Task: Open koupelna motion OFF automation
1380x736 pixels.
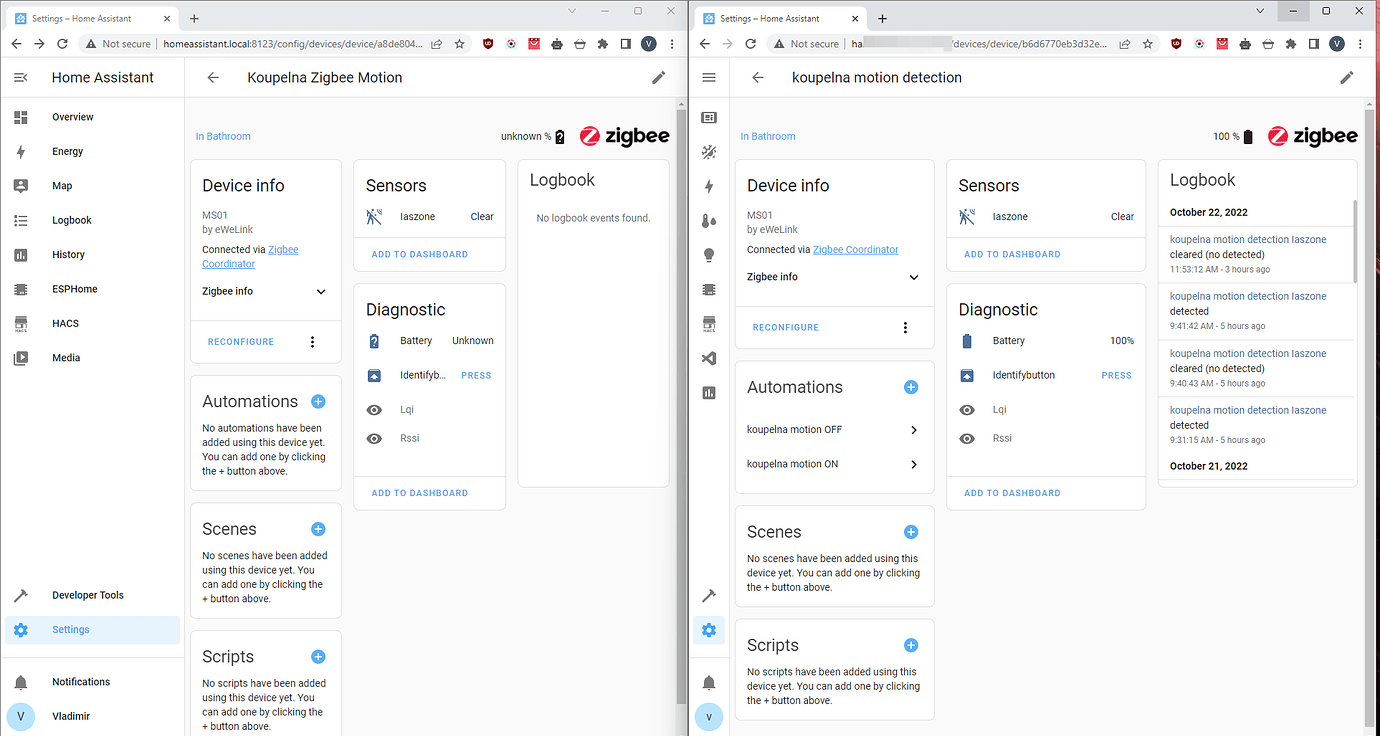Action: coord(834,430)
